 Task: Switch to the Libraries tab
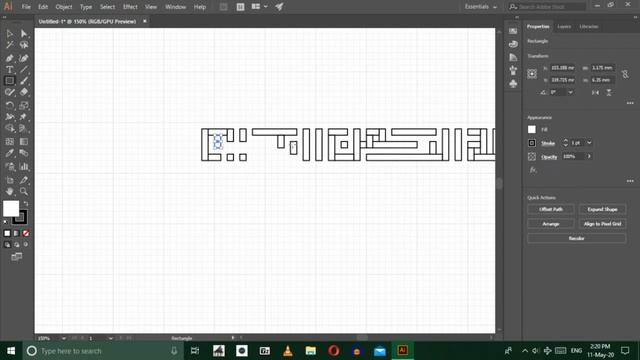click(x=589, y=27)
